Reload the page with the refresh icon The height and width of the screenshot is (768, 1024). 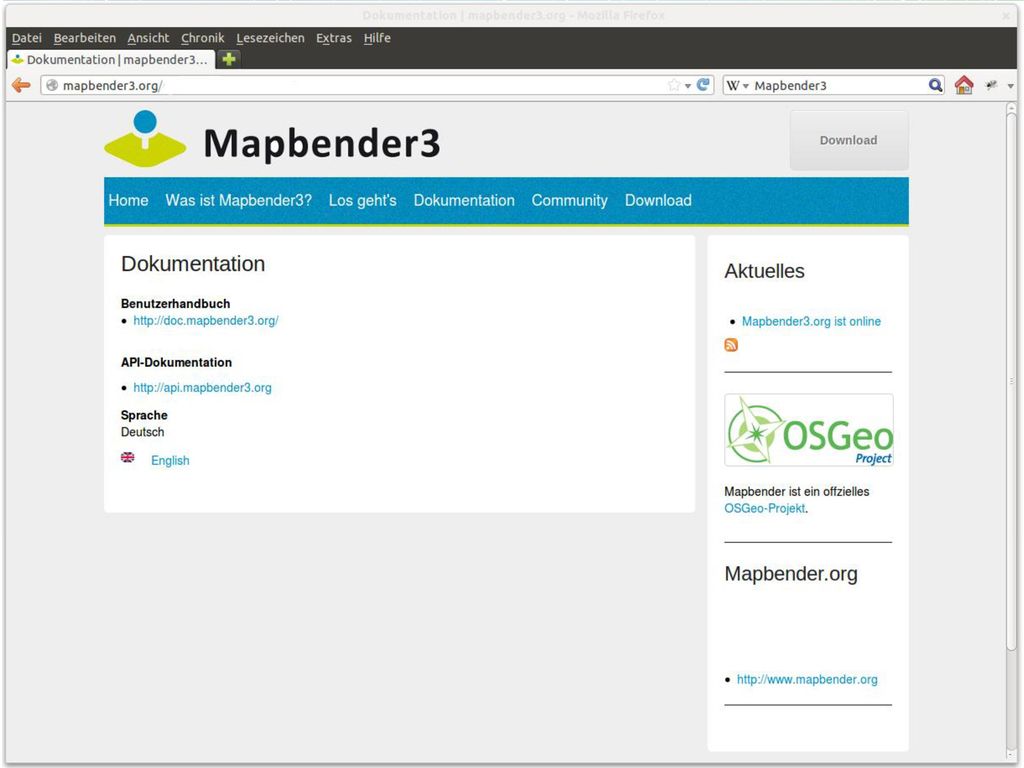[703, 85]
